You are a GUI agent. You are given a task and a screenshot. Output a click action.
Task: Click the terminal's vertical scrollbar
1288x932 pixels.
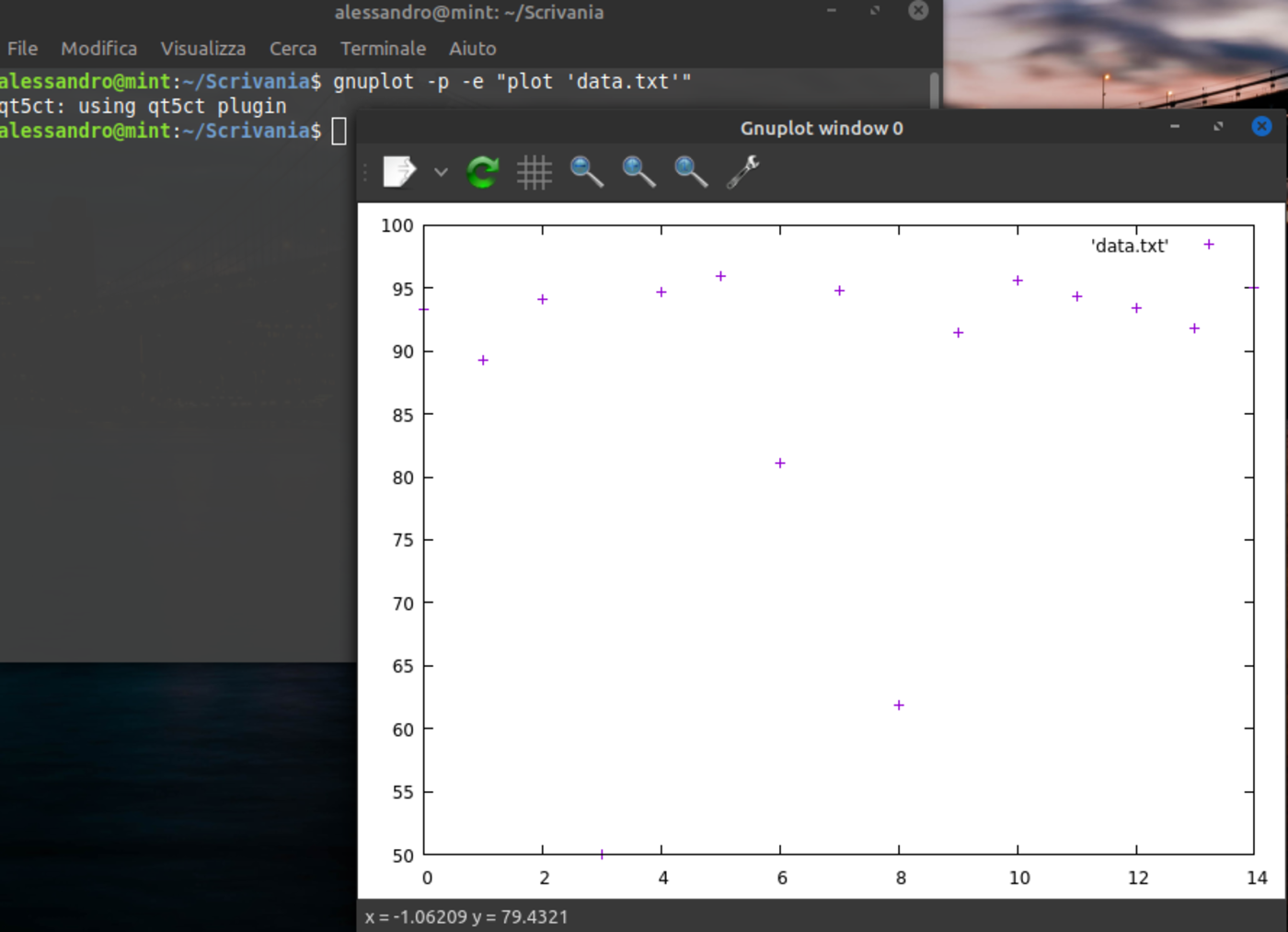coord(934,90)
